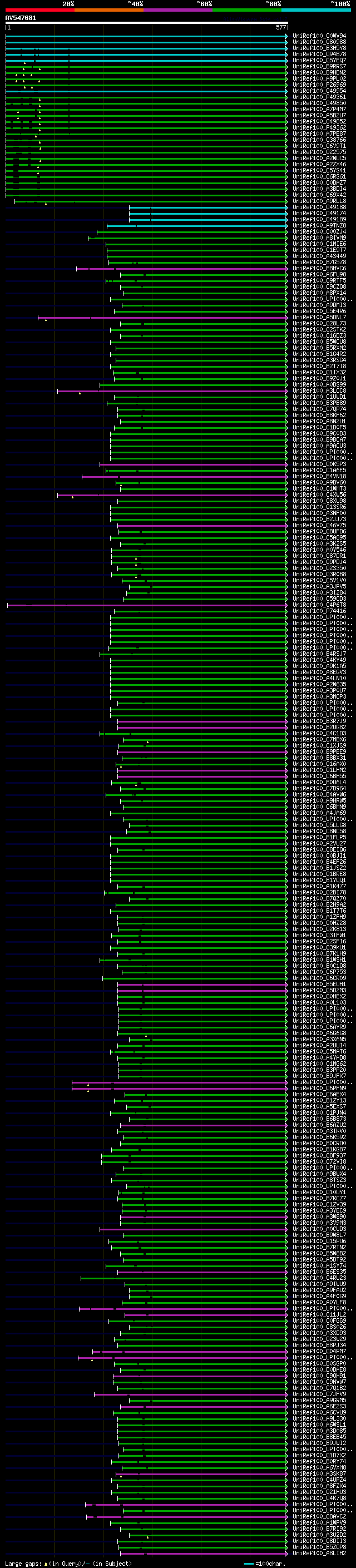Select hit UniRef100_Q94B78

click(x=319, y=54)
